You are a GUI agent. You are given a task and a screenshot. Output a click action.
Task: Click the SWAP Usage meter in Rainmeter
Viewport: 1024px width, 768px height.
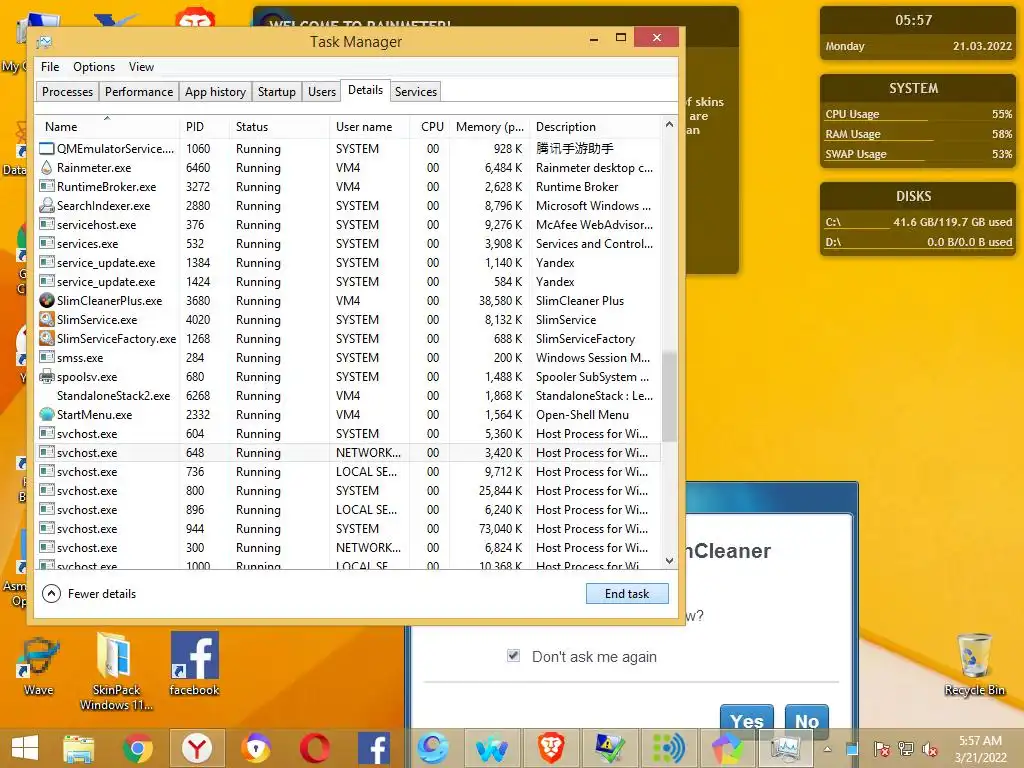[x=918, y=154]
